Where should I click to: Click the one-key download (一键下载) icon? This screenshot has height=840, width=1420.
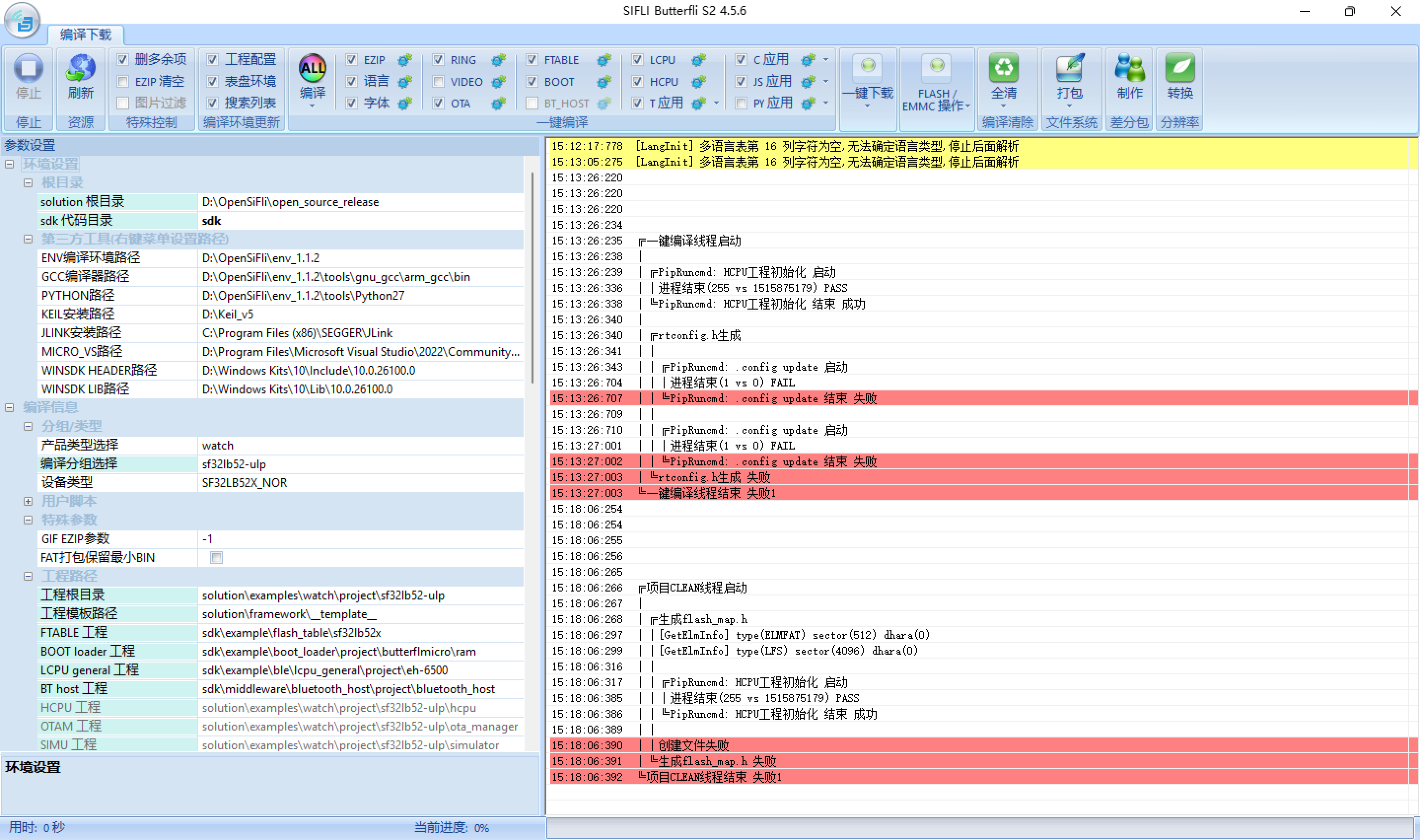[867, 67]
